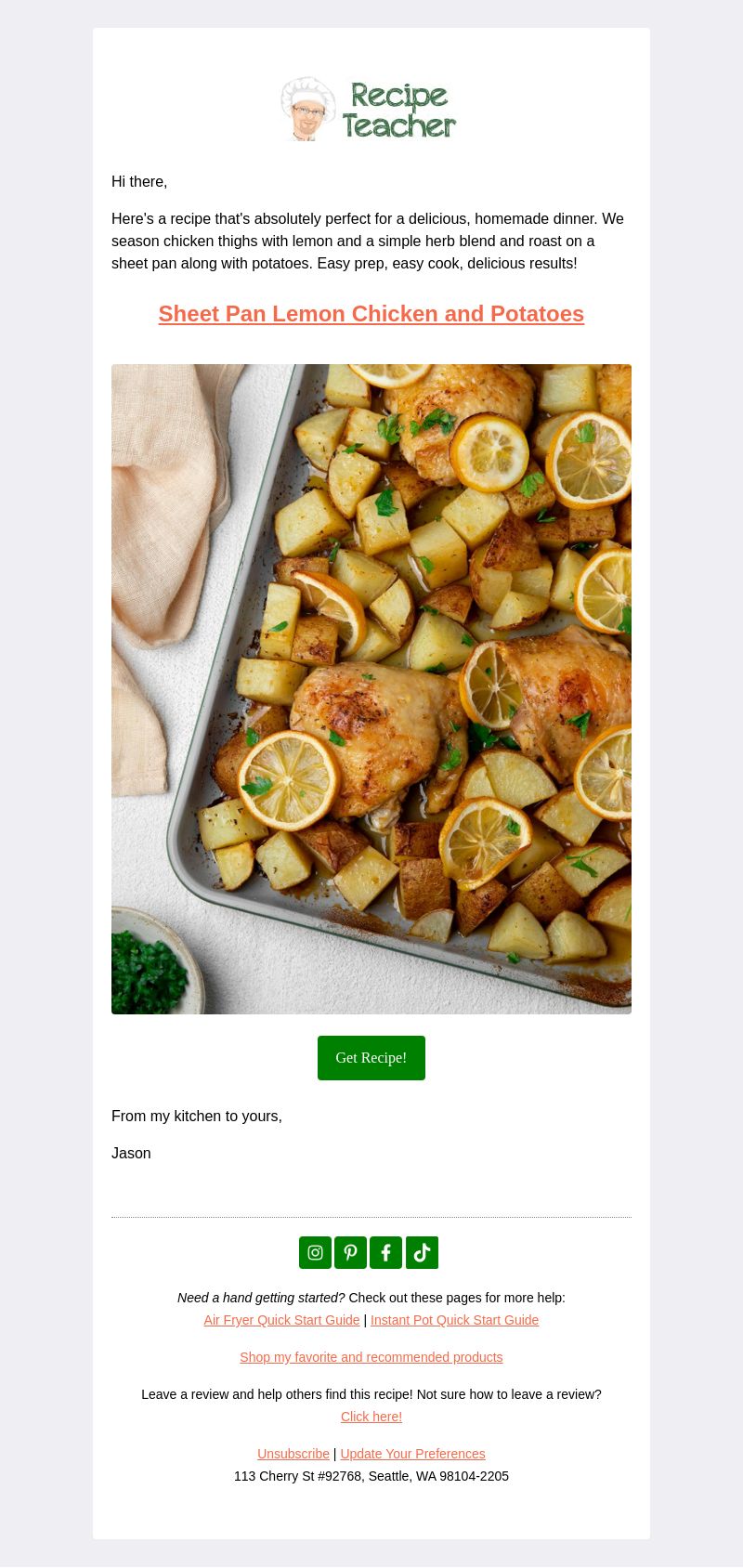Follow the Click here! review link
Screen dimensions: 743x1568
pos(371,1417)
